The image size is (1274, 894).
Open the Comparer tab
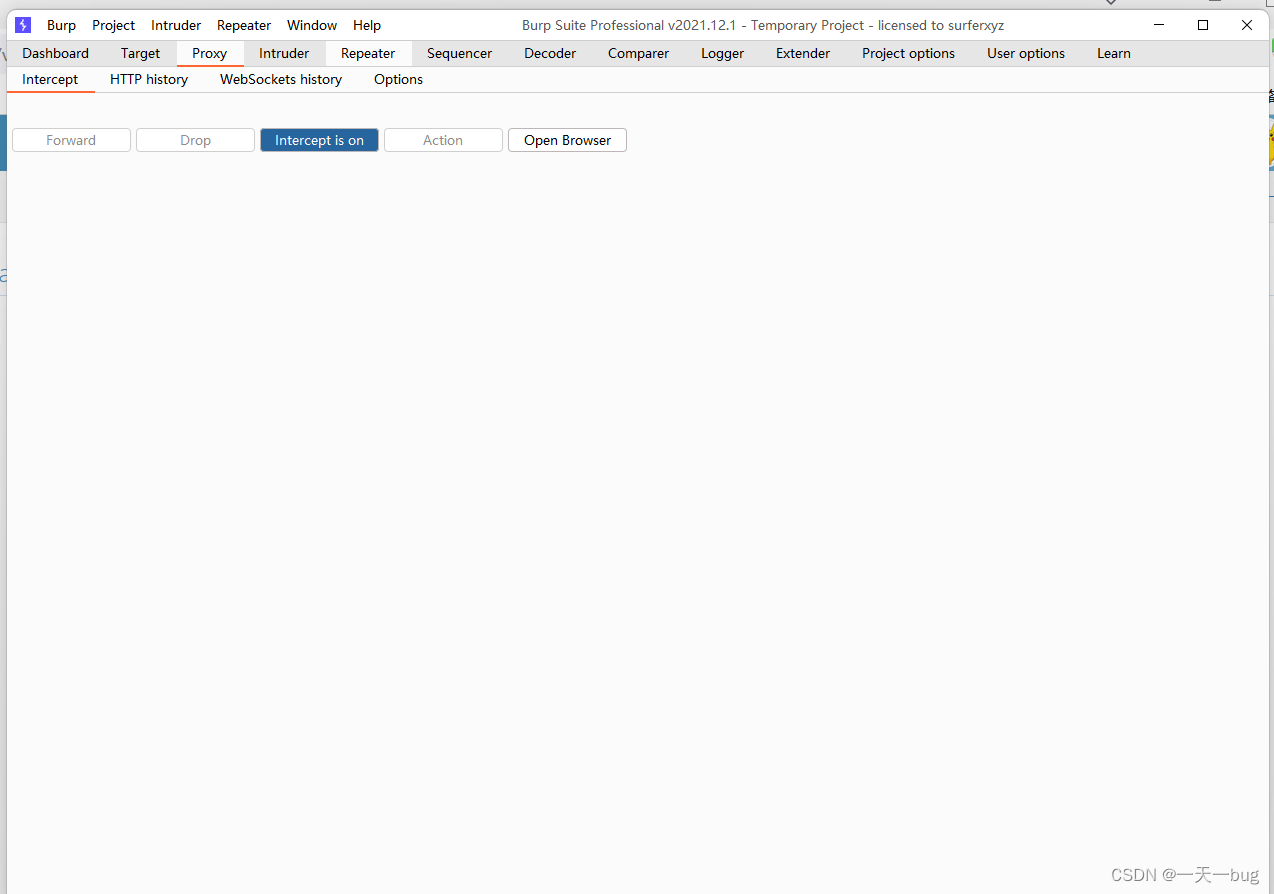coord(638,53)
